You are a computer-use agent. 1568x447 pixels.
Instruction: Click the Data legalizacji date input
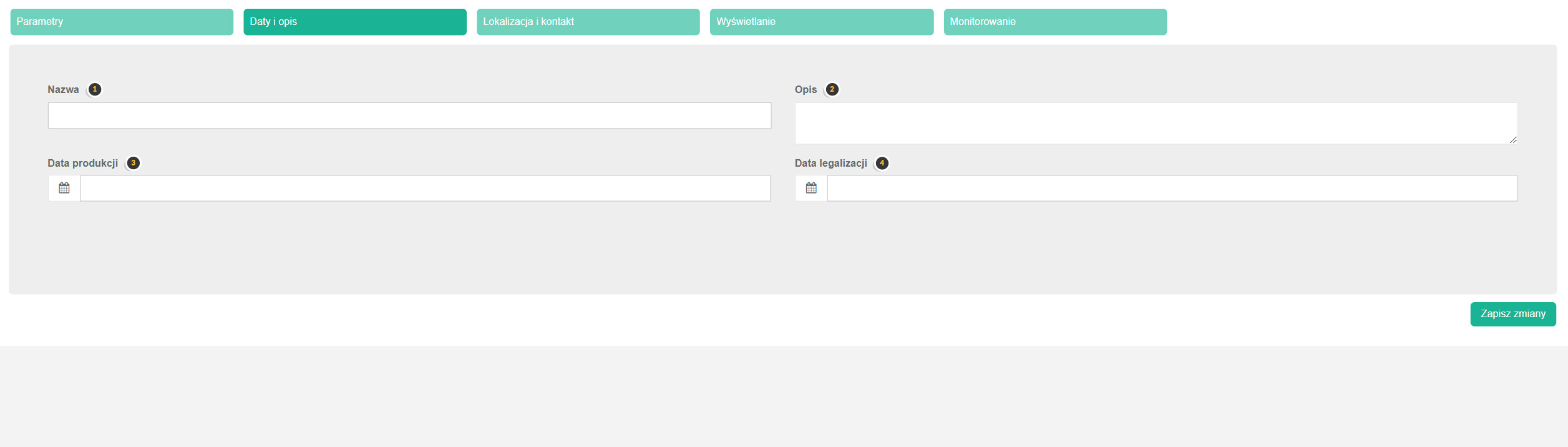click(x=1172, y=189)
